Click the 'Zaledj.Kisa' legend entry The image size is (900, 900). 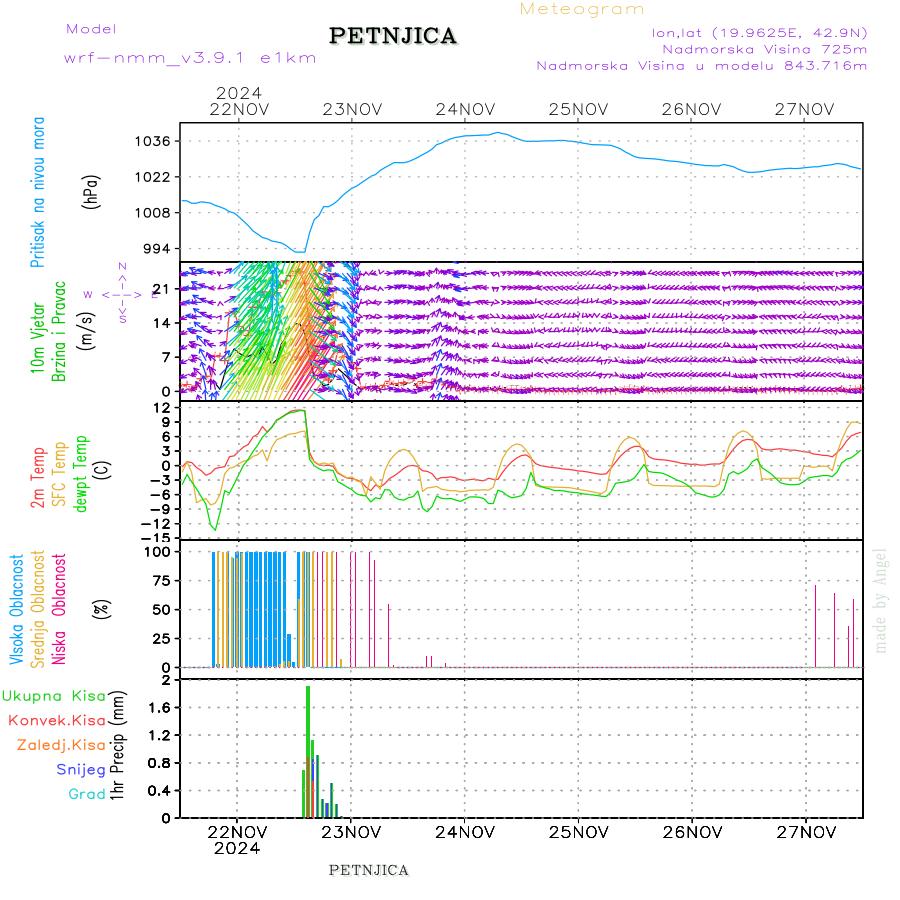tap(61, 746)
